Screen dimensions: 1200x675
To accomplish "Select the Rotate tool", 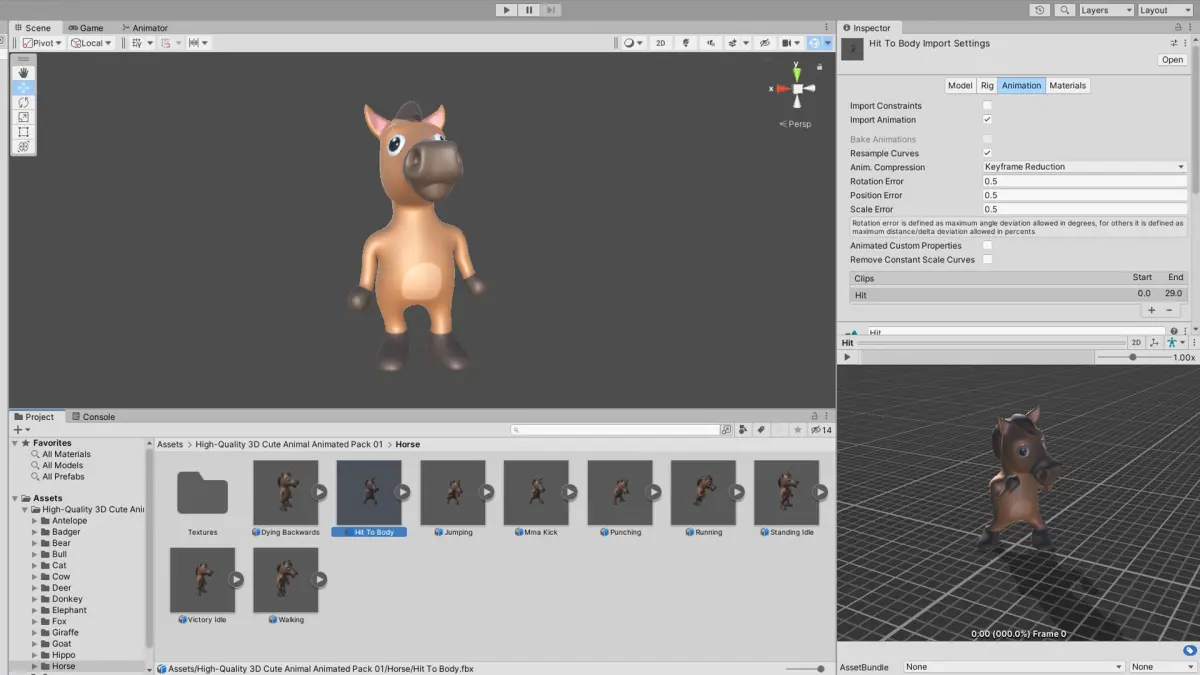I will tap(24, 103).
